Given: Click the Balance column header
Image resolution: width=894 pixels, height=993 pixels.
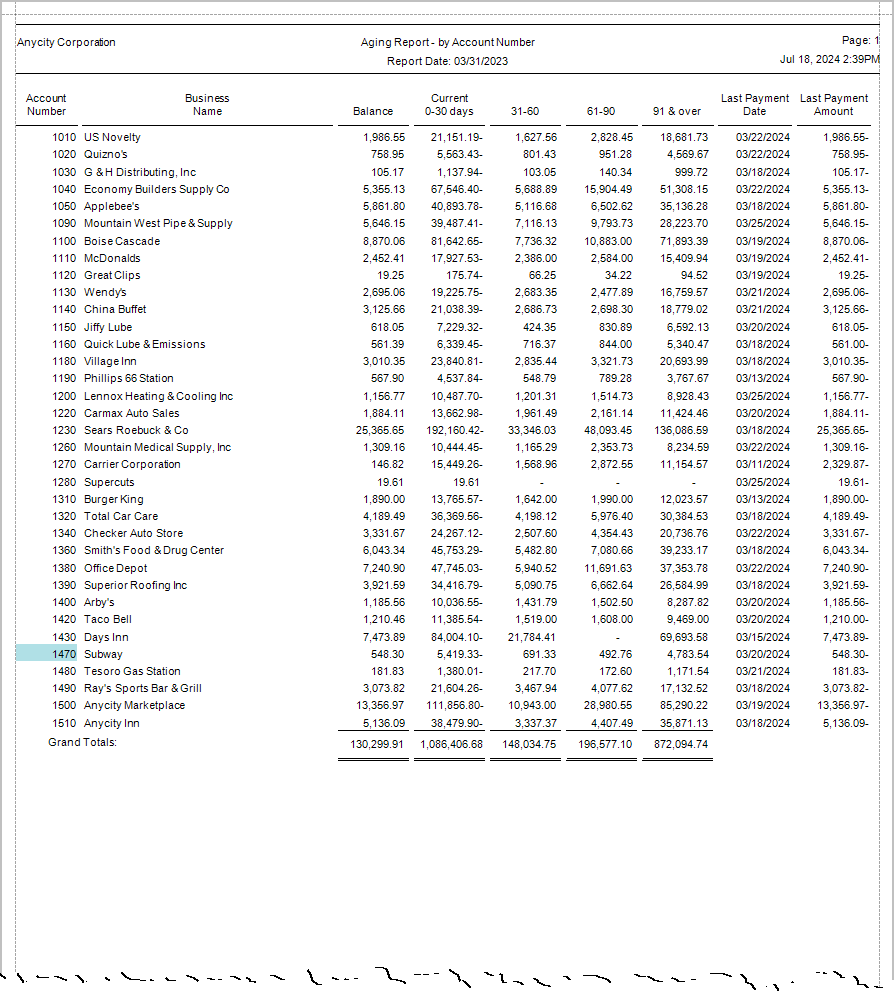Looking at the screenshot, I should tap(373, 111).
